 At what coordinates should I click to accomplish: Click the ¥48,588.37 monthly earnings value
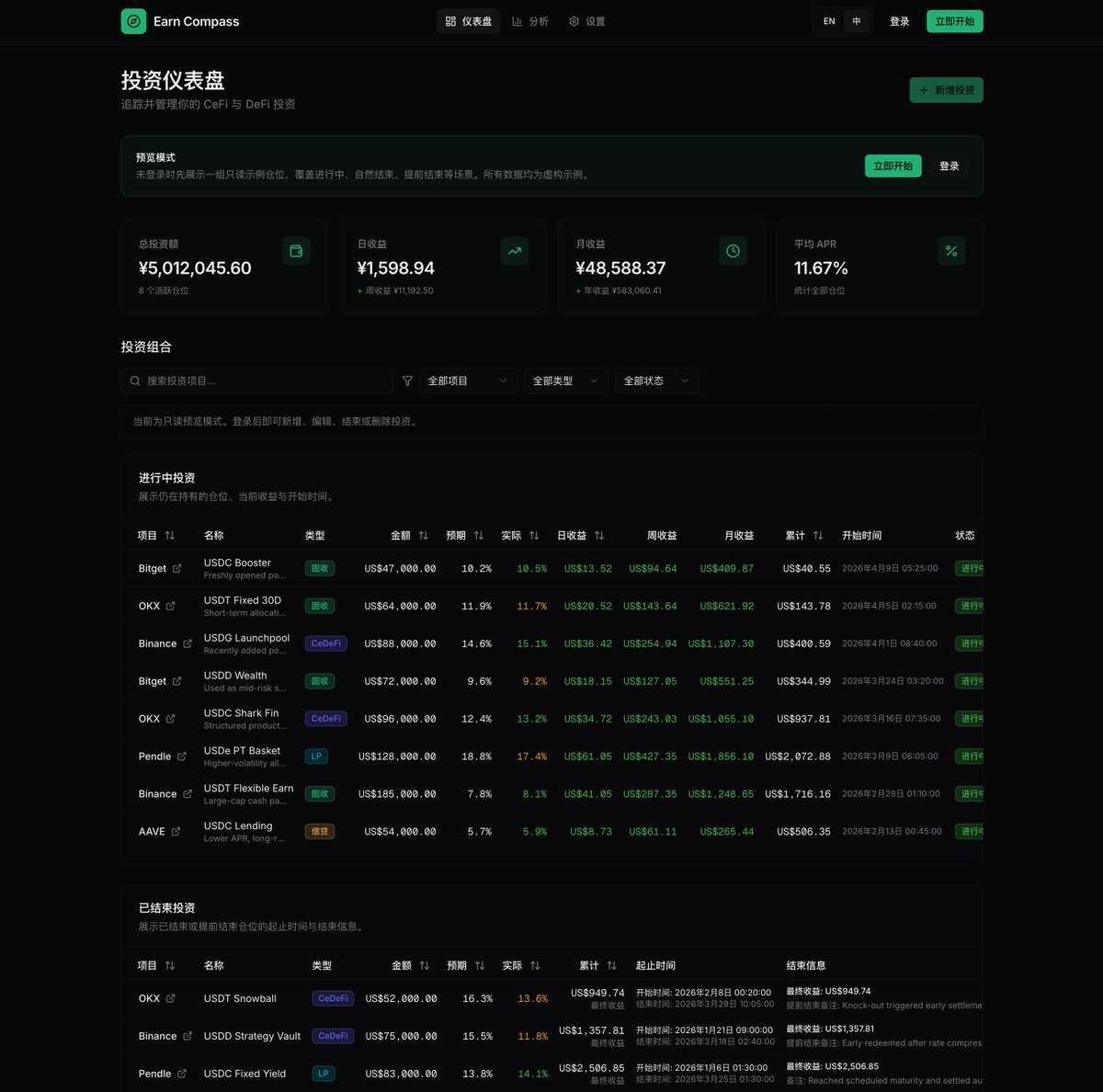(x=620, y=268)
